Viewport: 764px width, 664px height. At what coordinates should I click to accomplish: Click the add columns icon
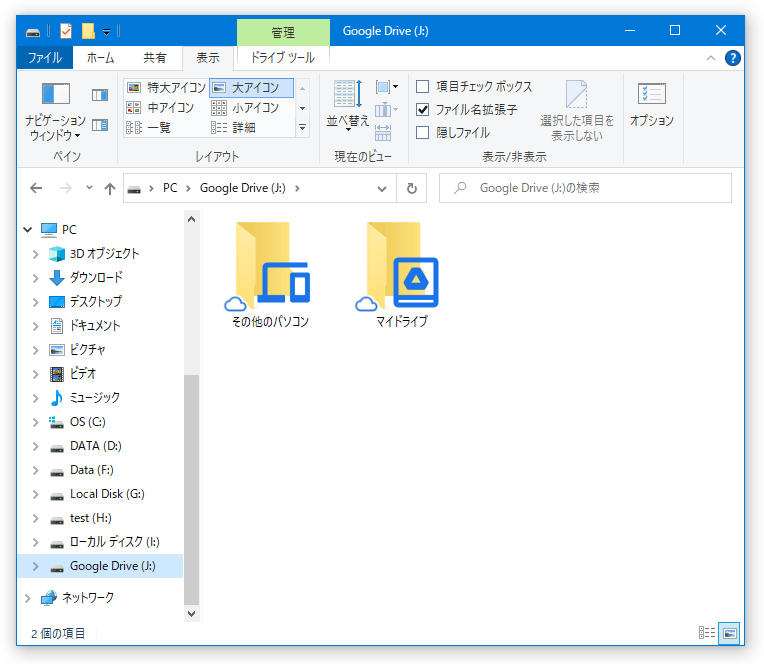pos(387,110)
